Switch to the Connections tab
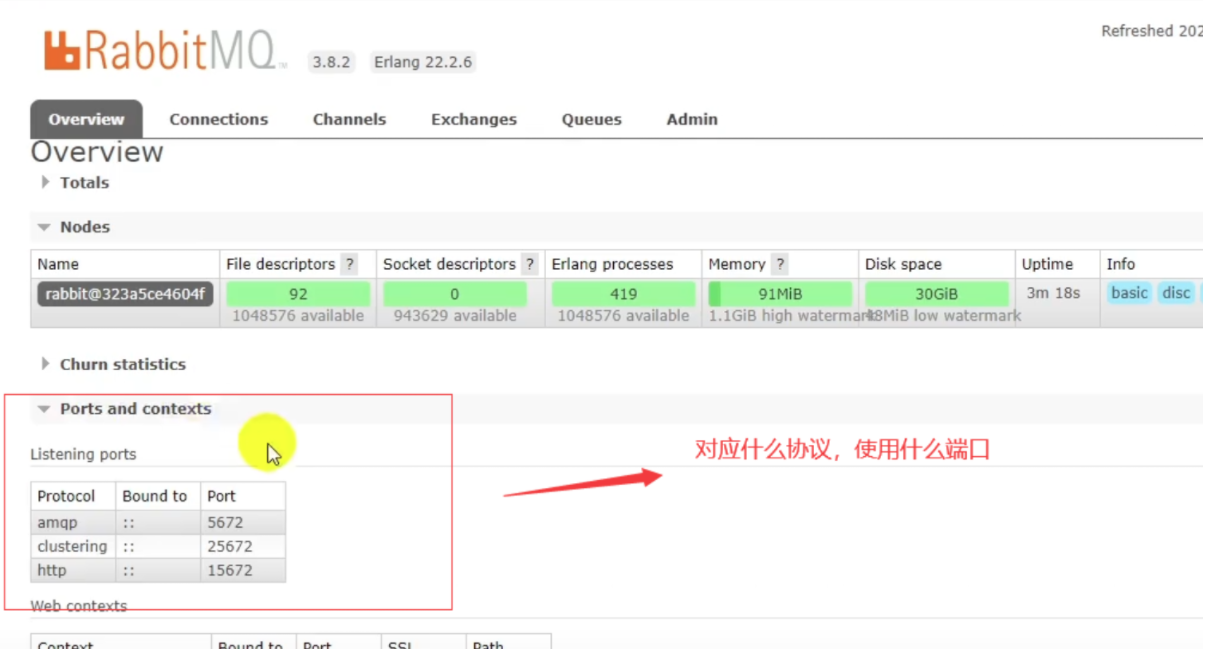1216x649 pixels. tap(219, 119)
